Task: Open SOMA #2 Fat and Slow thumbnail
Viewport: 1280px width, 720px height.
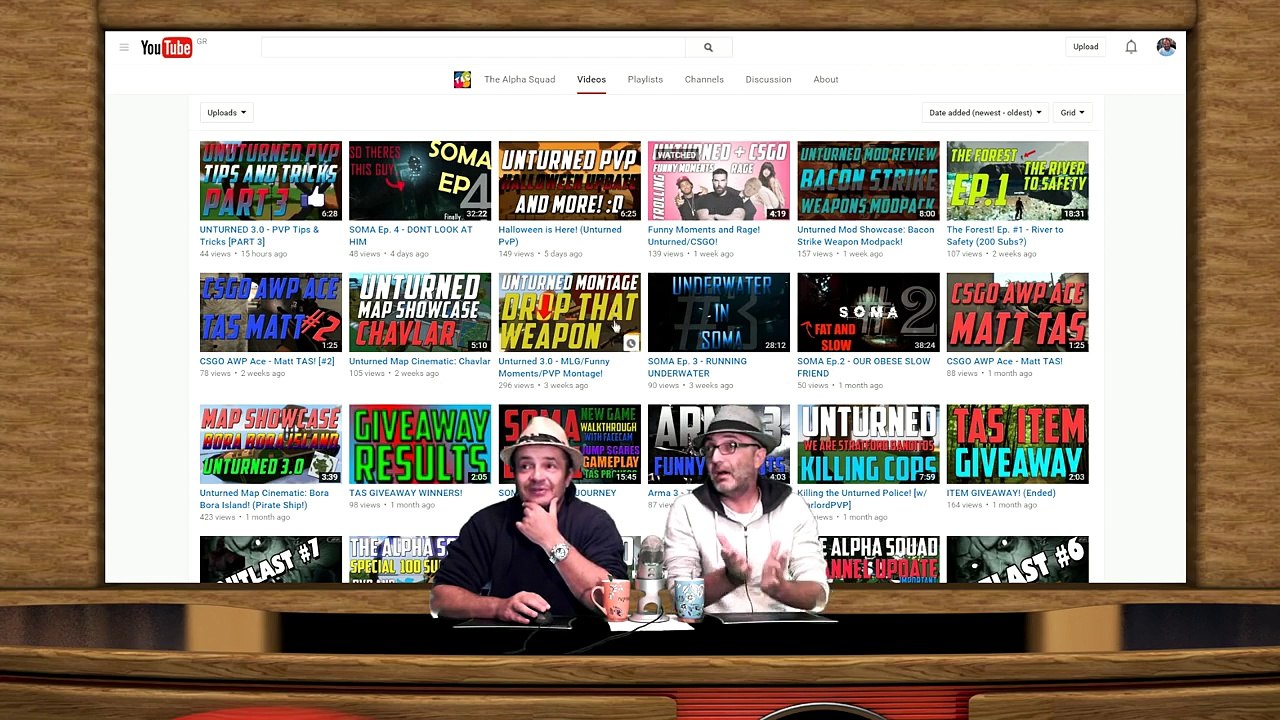Action: pyautogui.click(x=868, y=312)
